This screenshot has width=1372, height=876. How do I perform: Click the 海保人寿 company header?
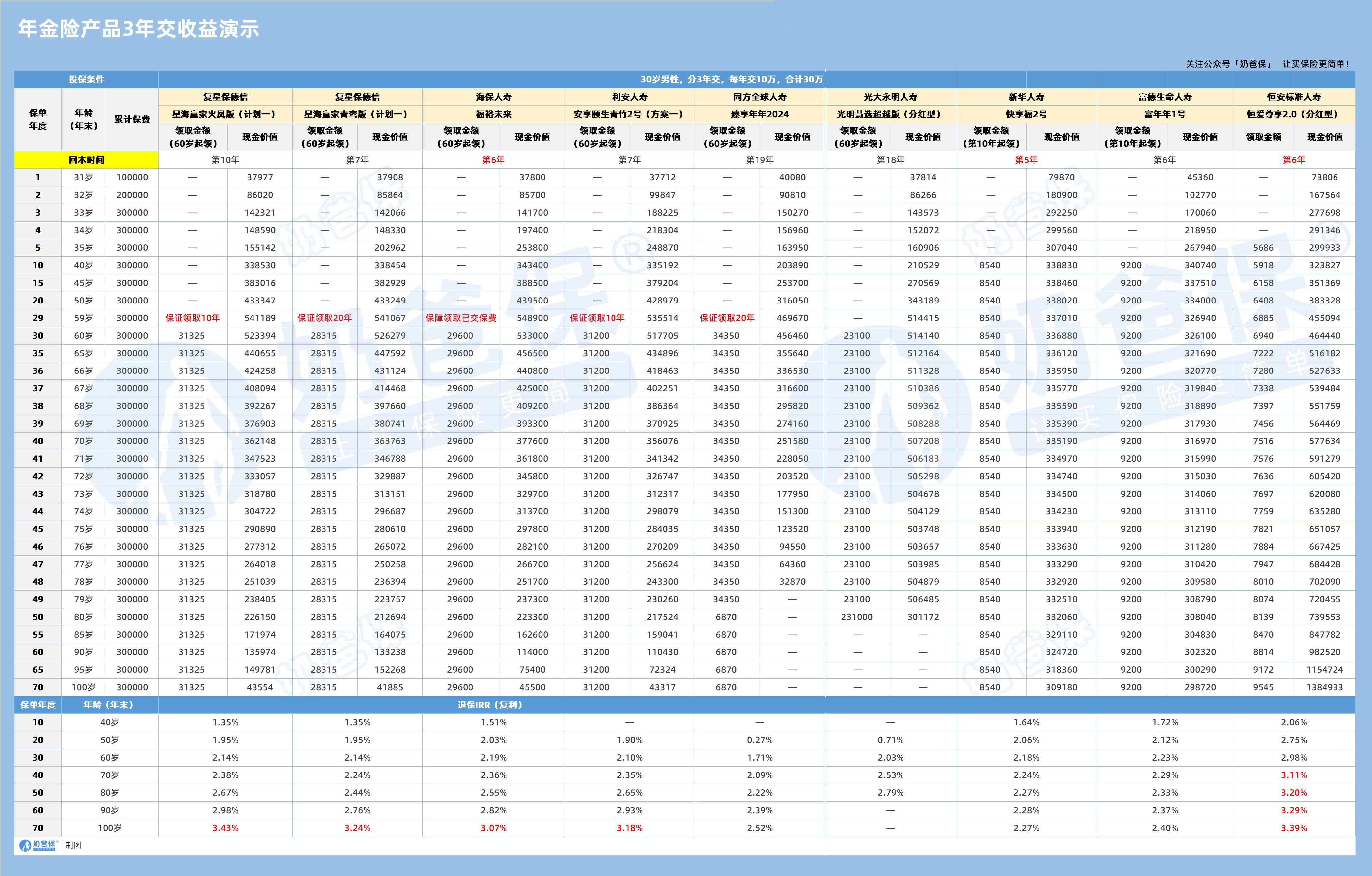(x=493, y=97)
